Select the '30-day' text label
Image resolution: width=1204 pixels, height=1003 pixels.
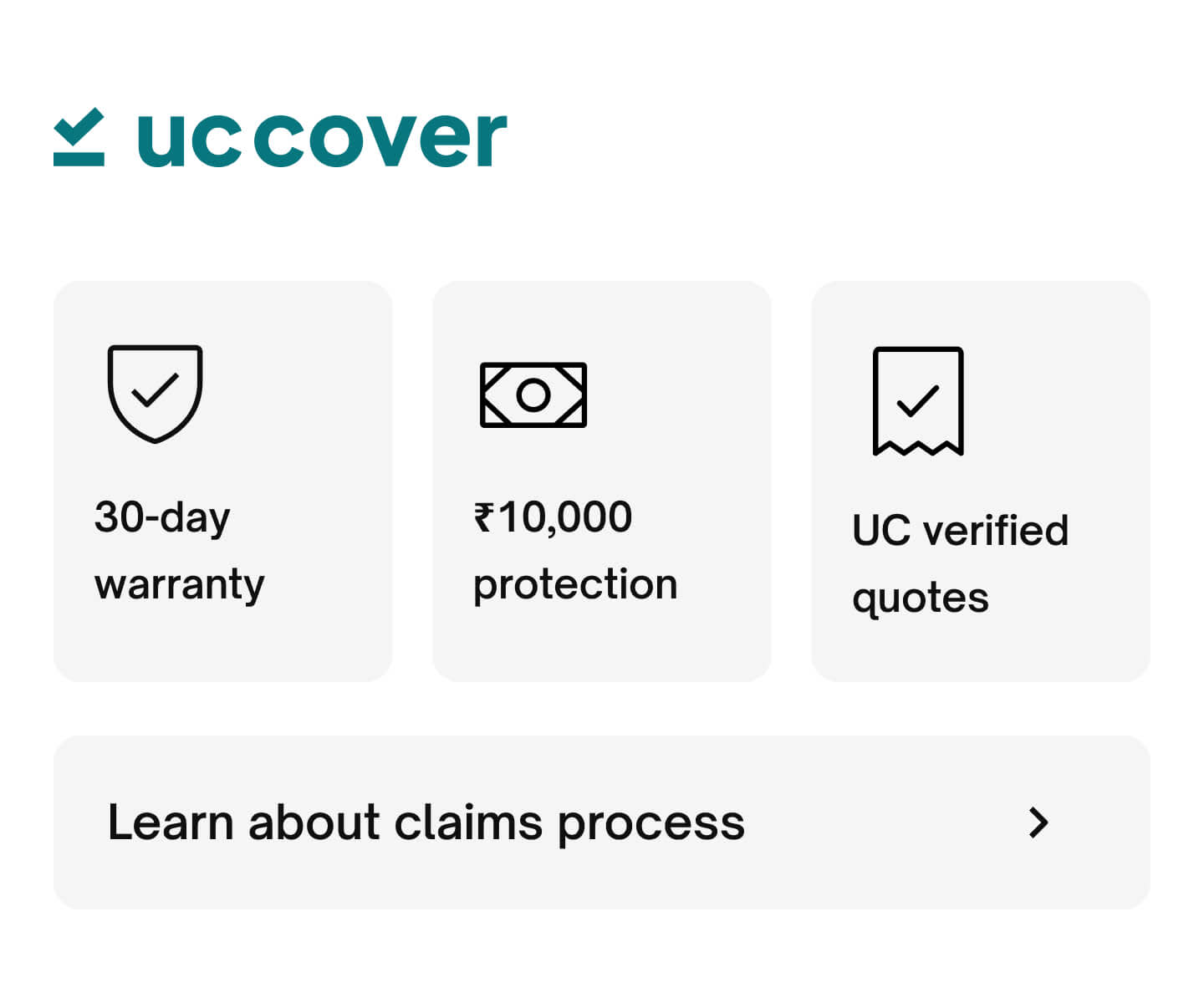(x=162, y=518)
